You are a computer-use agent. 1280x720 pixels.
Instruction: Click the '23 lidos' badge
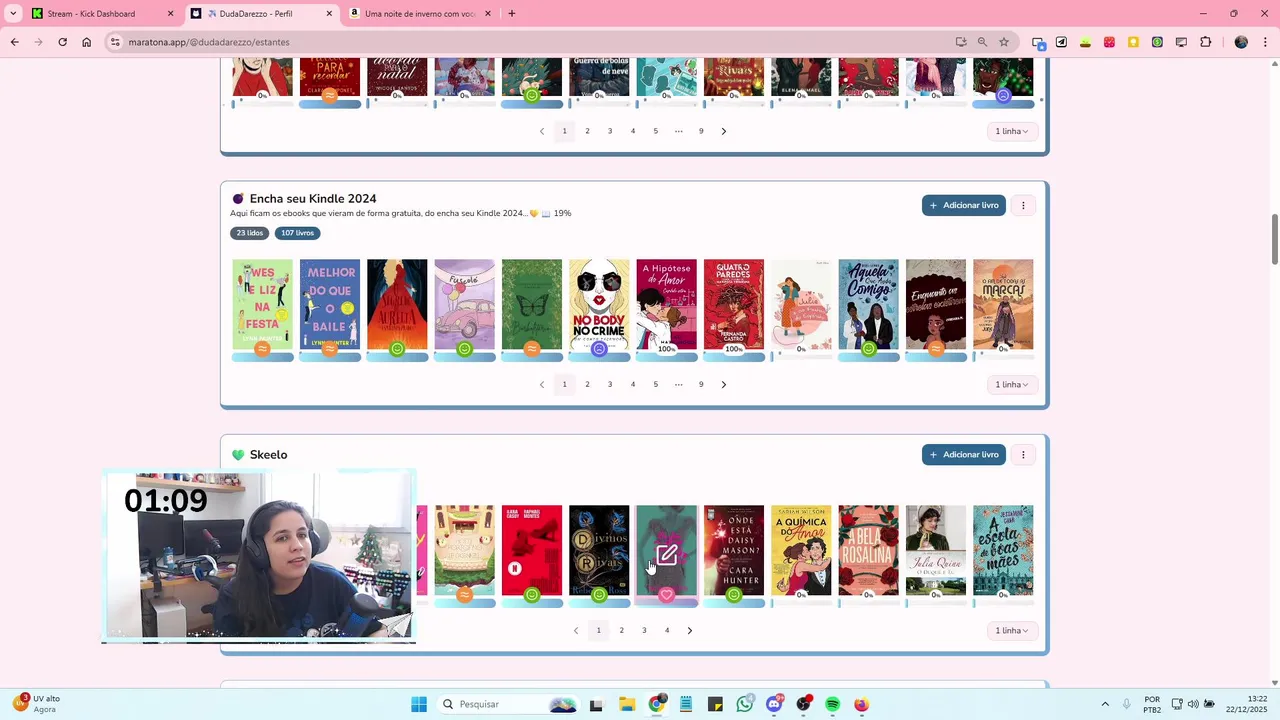pos(250,233)
